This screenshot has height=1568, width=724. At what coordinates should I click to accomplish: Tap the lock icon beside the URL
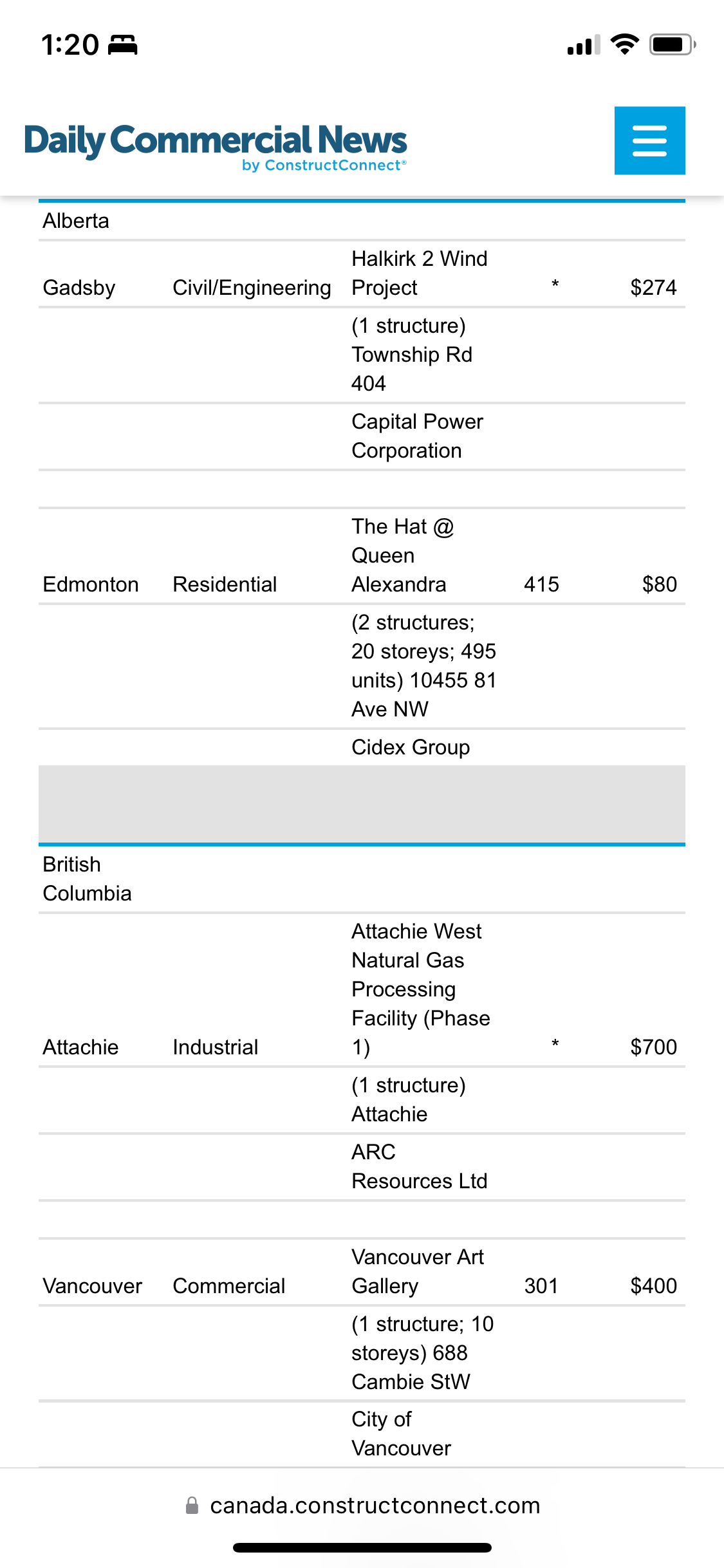(192, 1505)
